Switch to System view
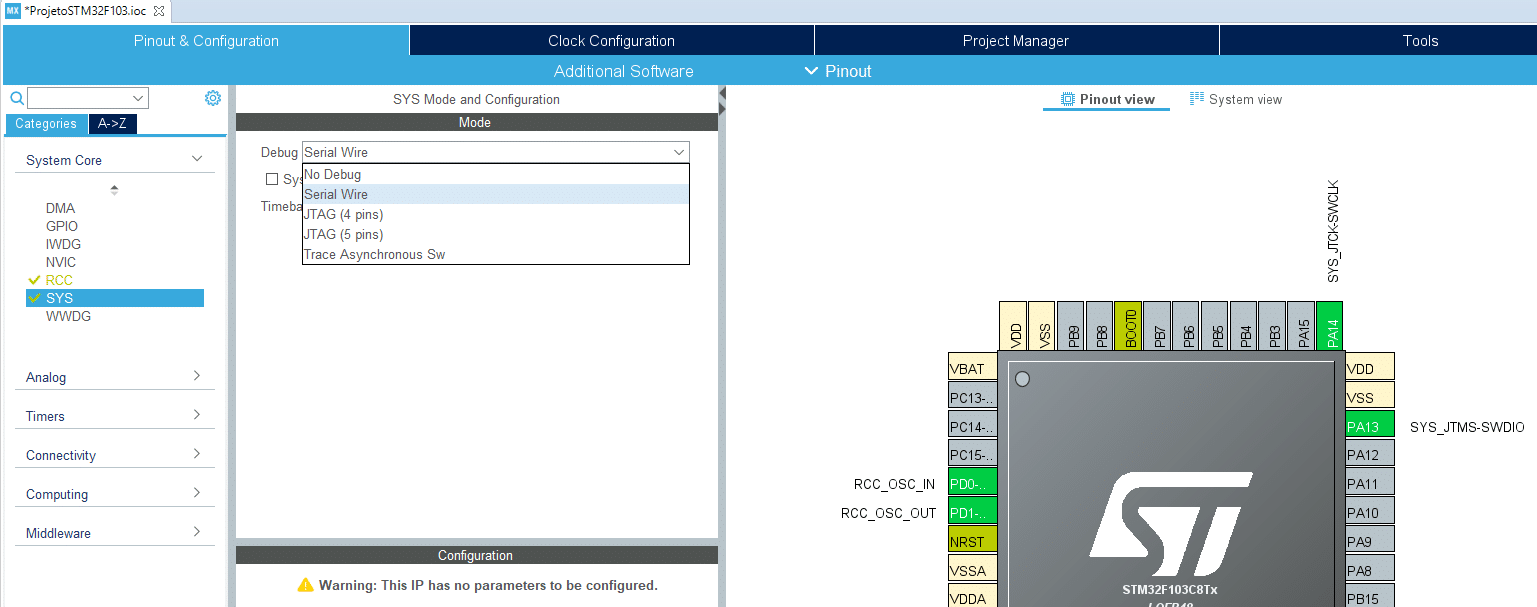This screenshot has height=607, width=1537. tap(1236, 99)
